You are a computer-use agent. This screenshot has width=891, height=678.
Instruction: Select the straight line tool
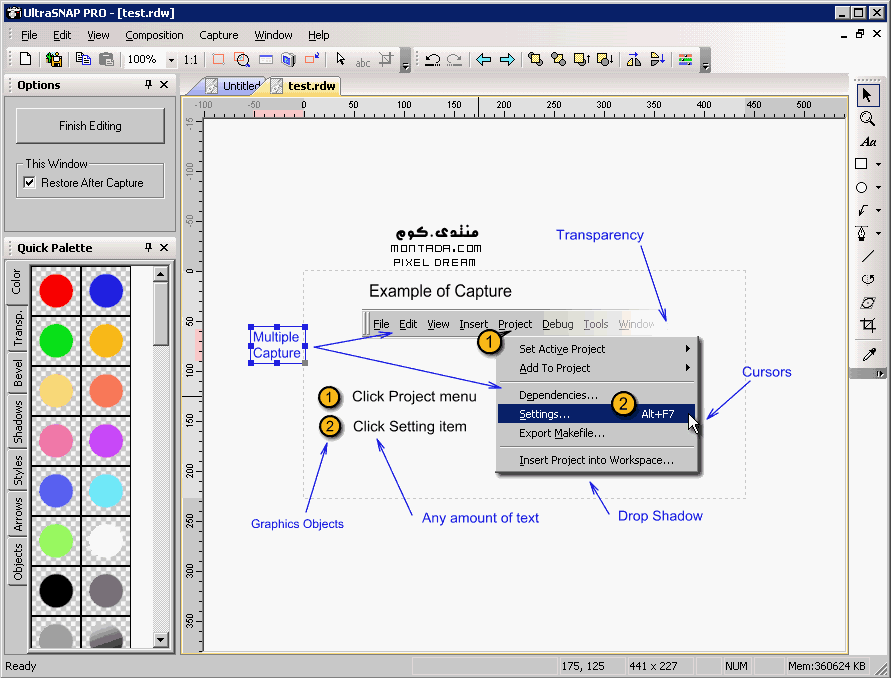pos(867,256)
